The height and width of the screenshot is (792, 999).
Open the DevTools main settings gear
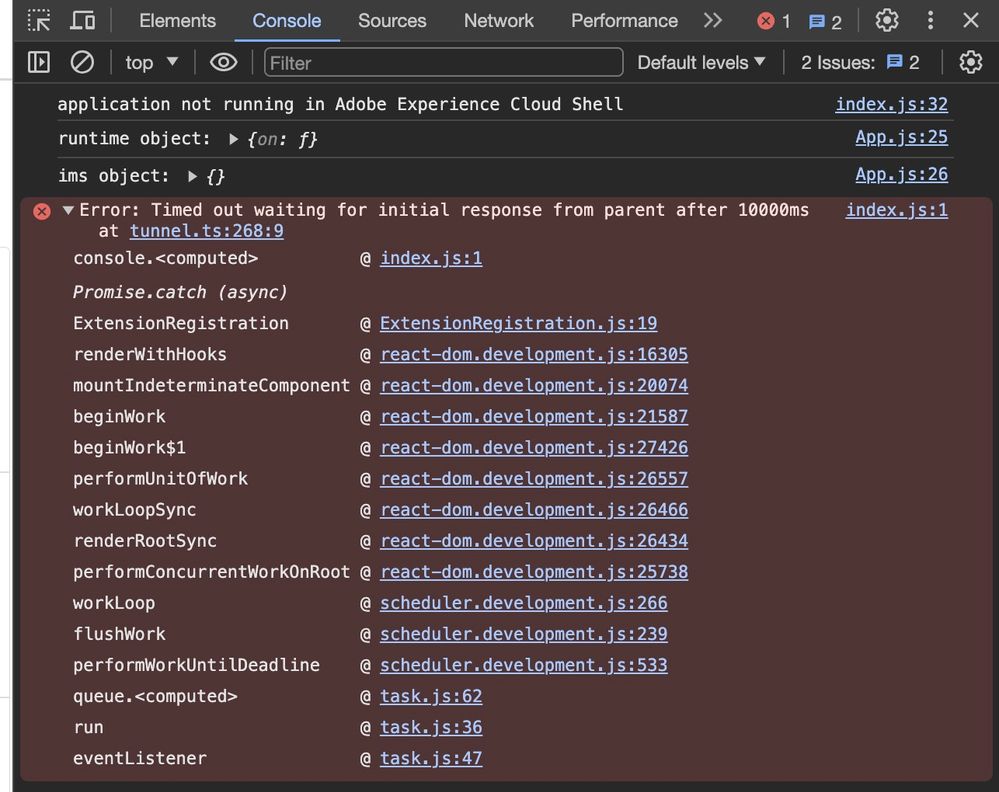(x=886, y=20)
